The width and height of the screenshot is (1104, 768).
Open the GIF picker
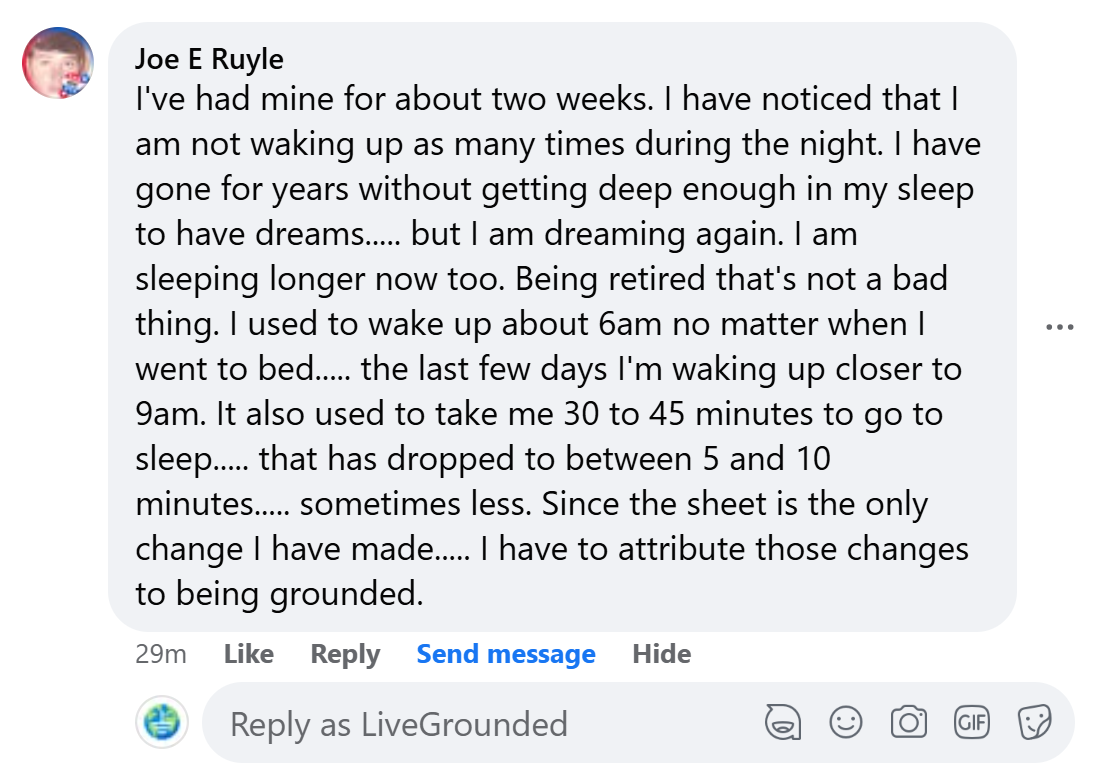pyautogui.click(x=971, y=722)
